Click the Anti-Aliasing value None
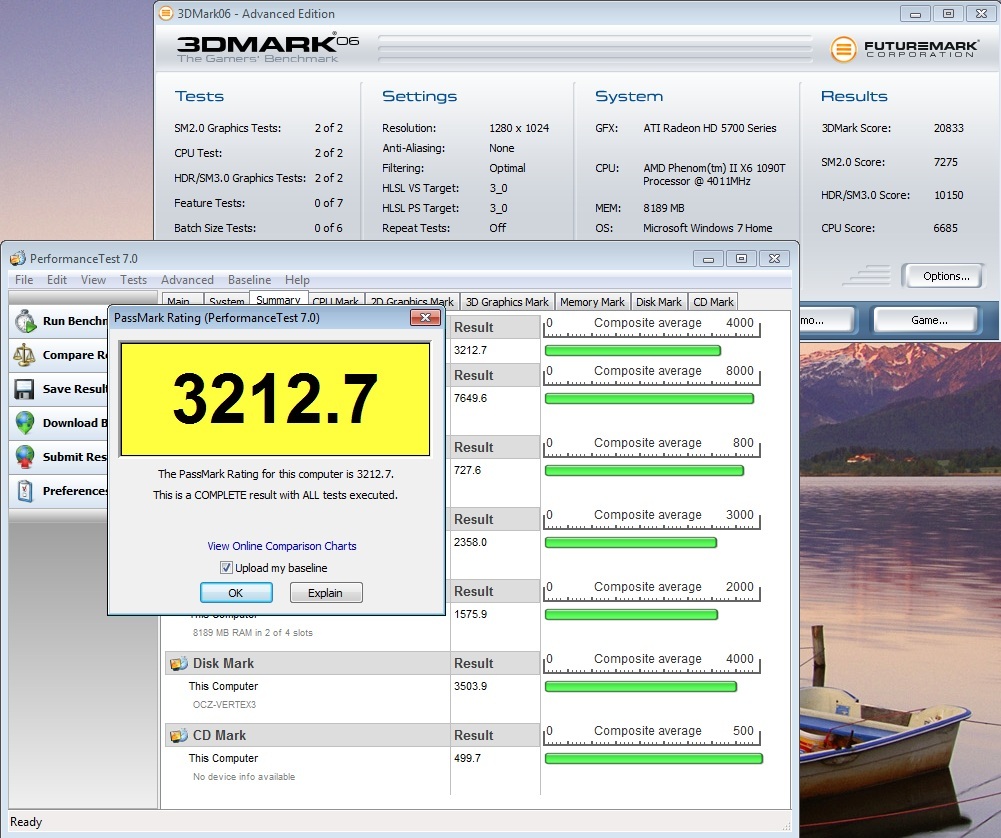Viewport: 1001px width, 838px height. (x=501, y=147)
